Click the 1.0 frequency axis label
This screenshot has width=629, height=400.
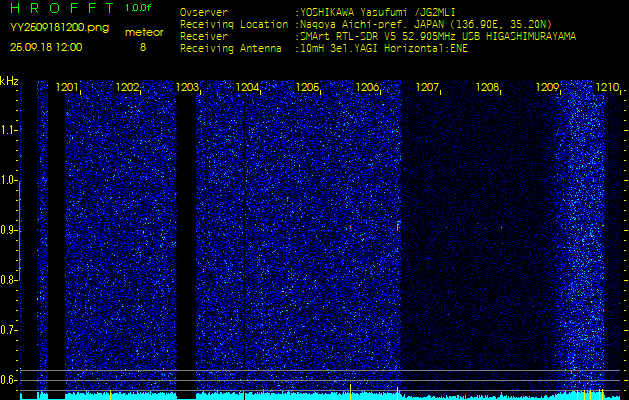[7, 181]
